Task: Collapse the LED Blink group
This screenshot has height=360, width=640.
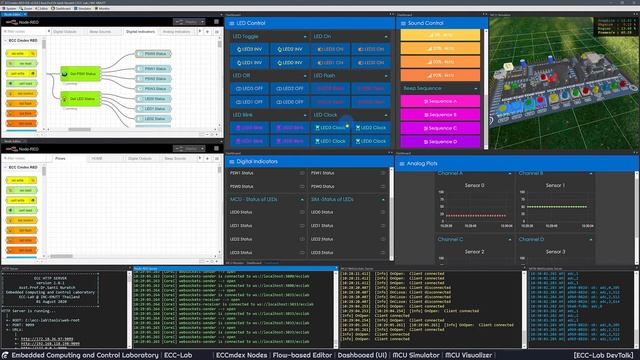Action: coord(305,115)
